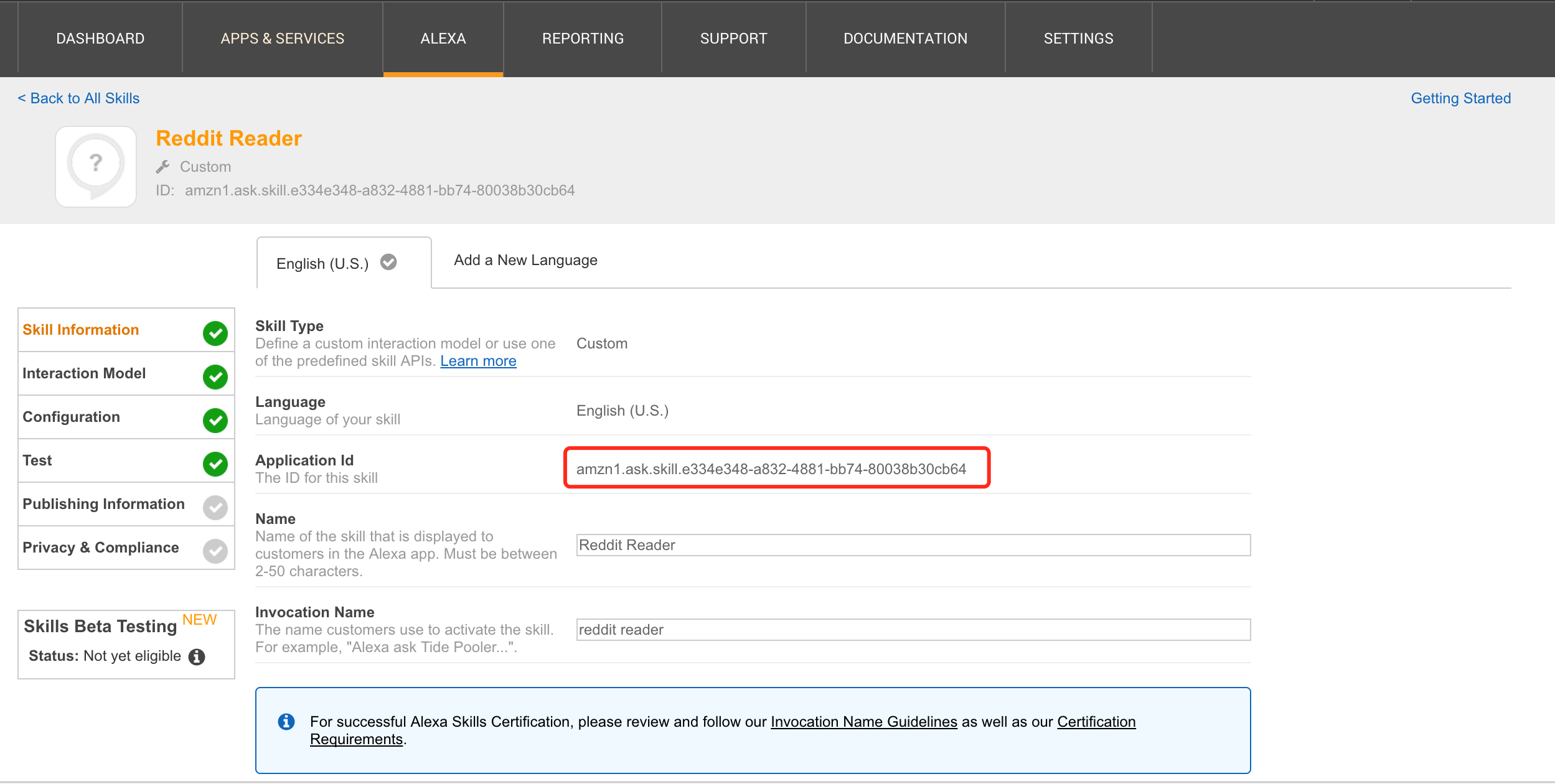Click Back to All Skills link

point(78,98)
